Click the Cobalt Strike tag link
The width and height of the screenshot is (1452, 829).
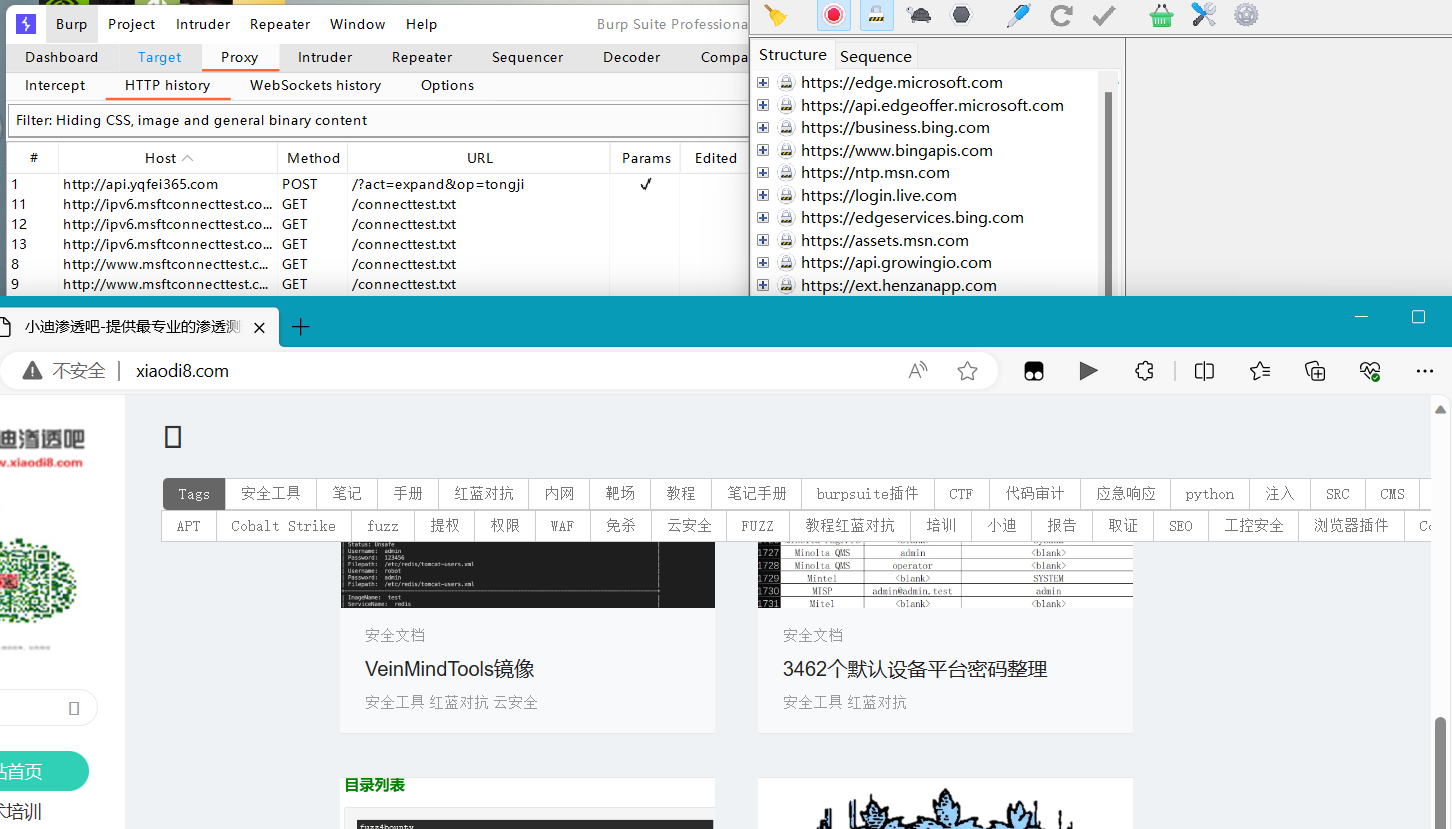click(283, 526)
